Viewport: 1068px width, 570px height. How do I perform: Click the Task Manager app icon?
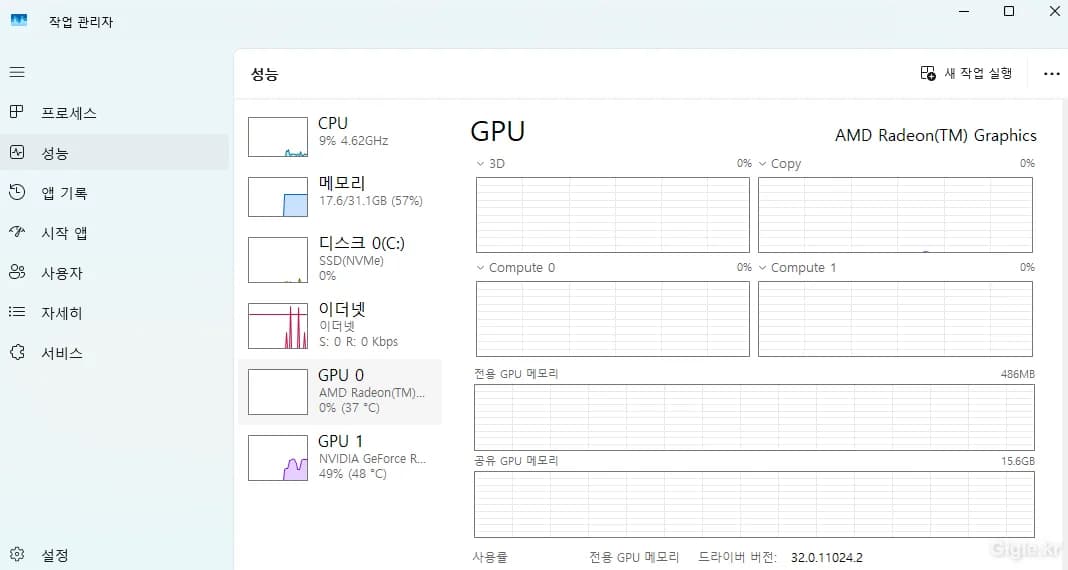click(19, 20)
